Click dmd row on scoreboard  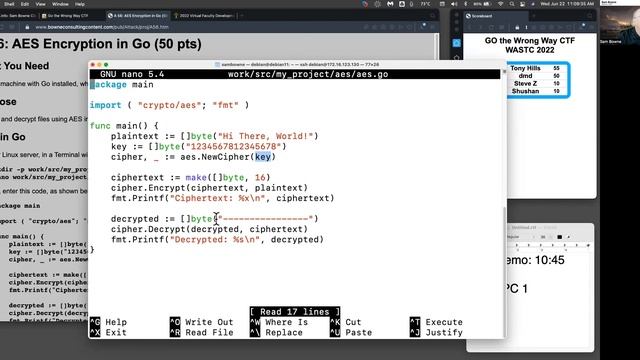[x=535, y=76]
